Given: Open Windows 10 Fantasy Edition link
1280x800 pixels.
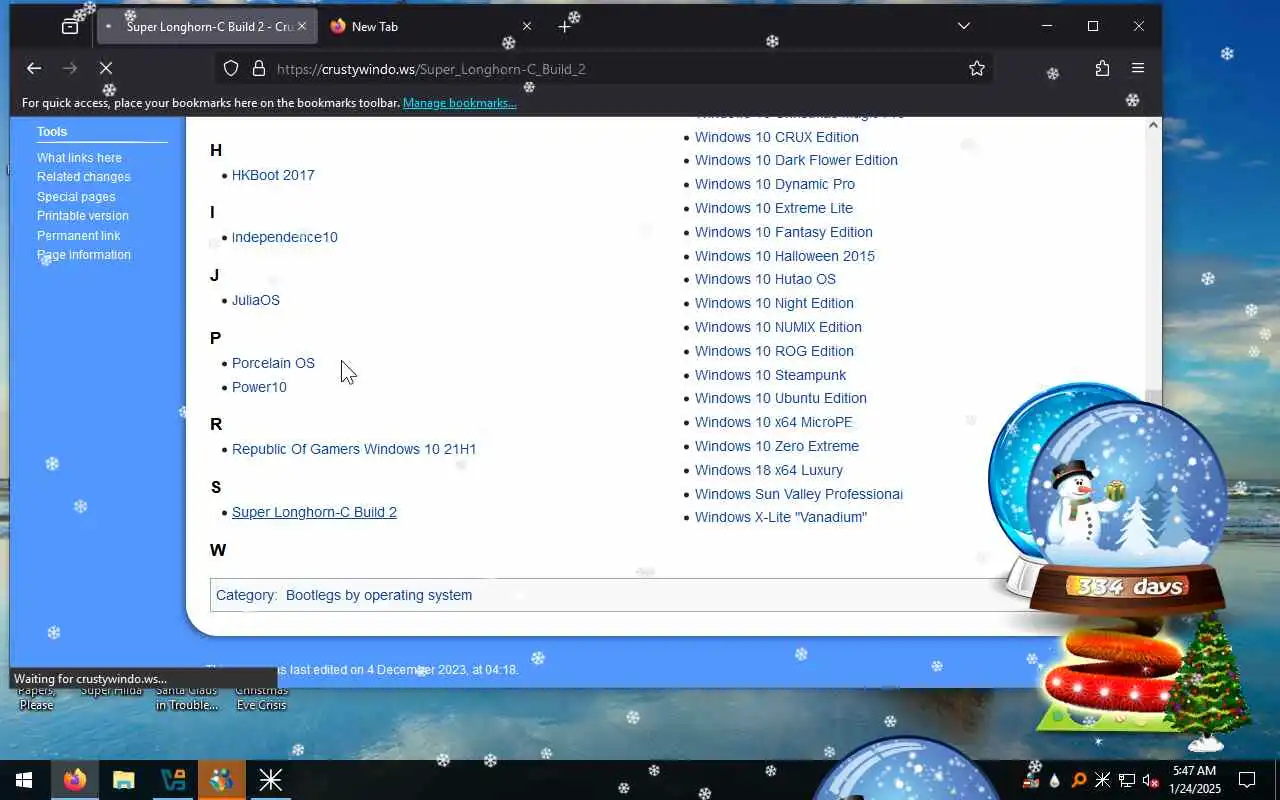Looking at the screenshot, I should 784,232.
